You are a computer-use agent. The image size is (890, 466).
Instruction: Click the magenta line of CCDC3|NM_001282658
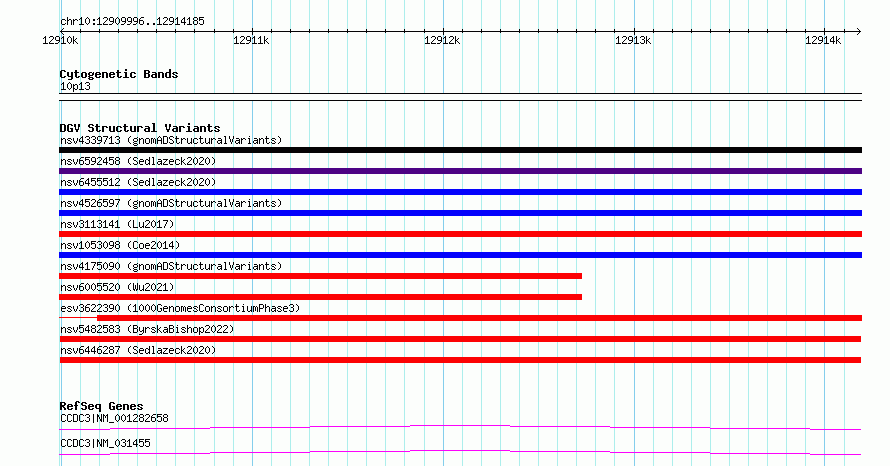(460, 427)
